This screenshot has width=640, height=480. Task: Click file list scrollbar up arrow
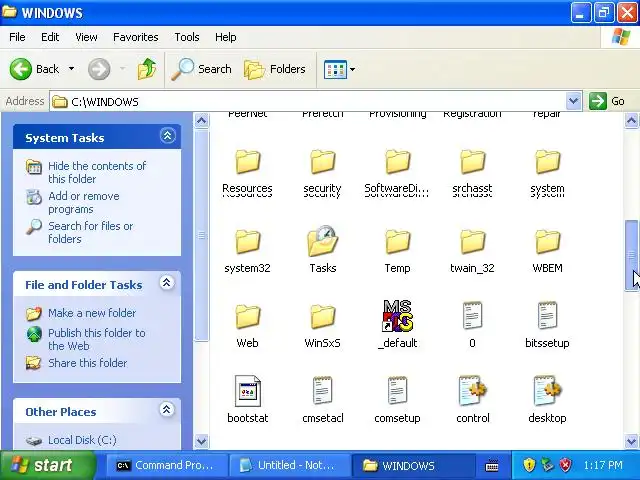point(631,121)
